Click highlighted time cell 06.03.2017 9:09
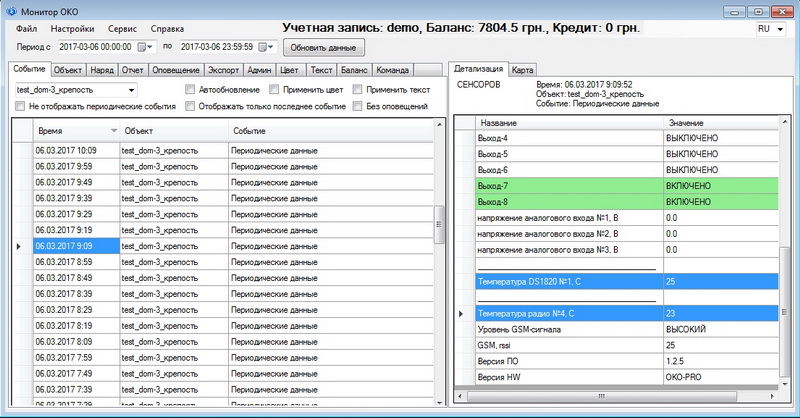The width and height of the screenshot is (800, 418). pos(77,246)
